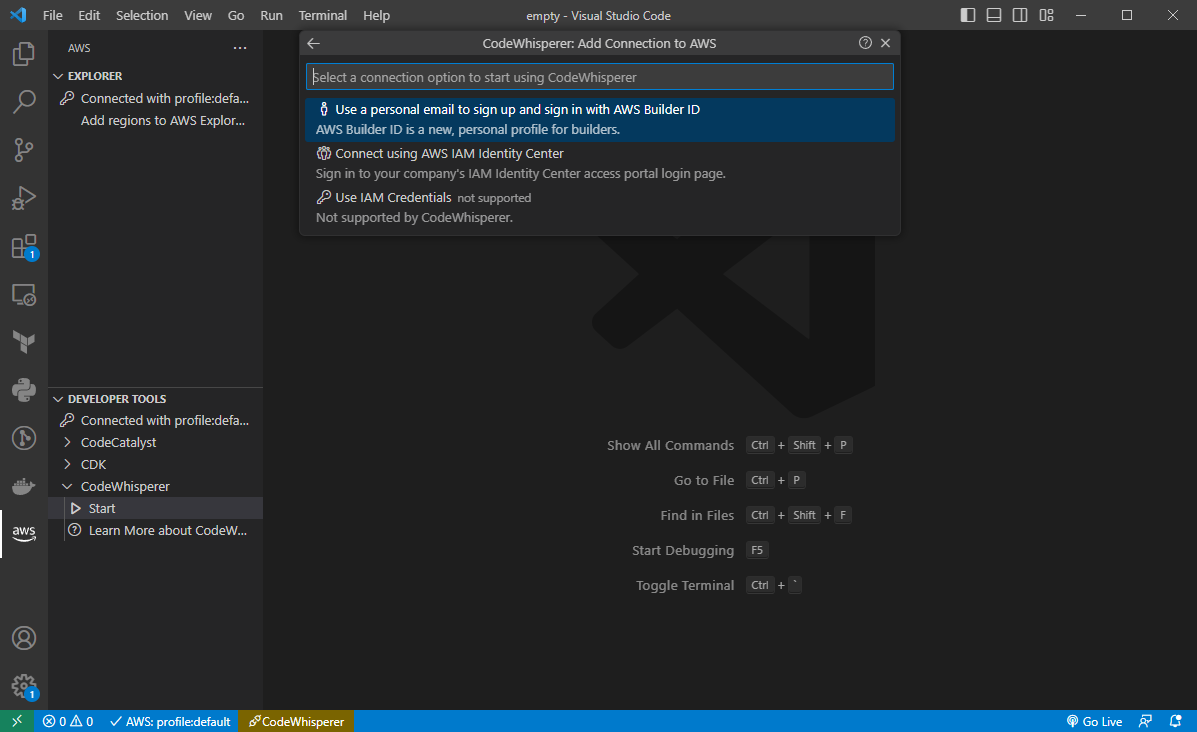The width and height of the screenshot is (1197, 732).
Task: Collapse the DEVELOPER TOOLS section
Action: pos(156,399)
